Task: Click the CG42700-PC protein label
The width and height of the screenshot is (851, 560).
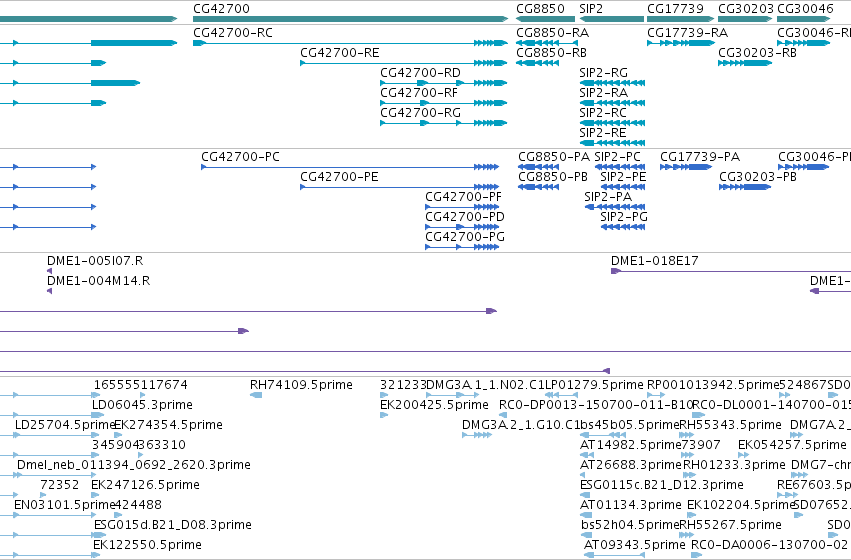Action: click(x=240, y=157)
